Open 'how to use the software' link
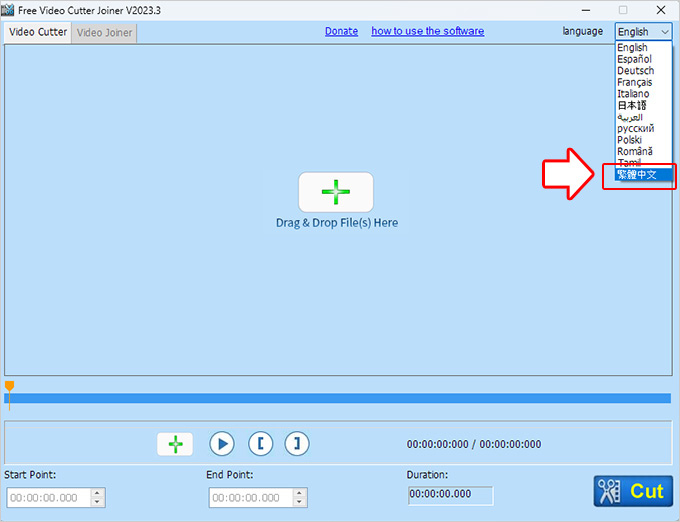The width and height of the screenshot is (680, 522). [x=428, y=31]
